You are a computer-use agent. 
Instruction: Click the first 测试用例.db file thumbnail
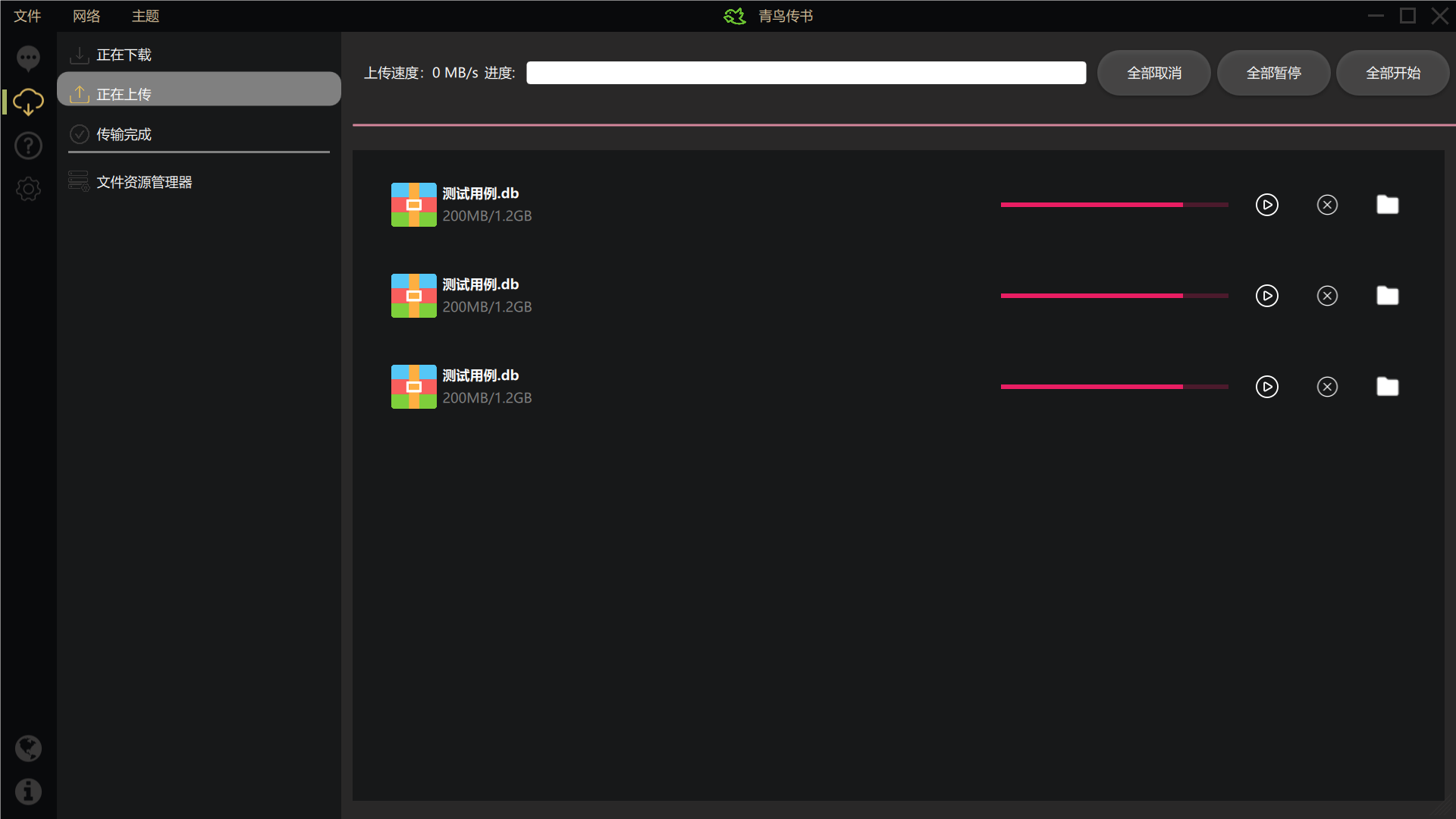pyautogui.click(x=413, y=205)
